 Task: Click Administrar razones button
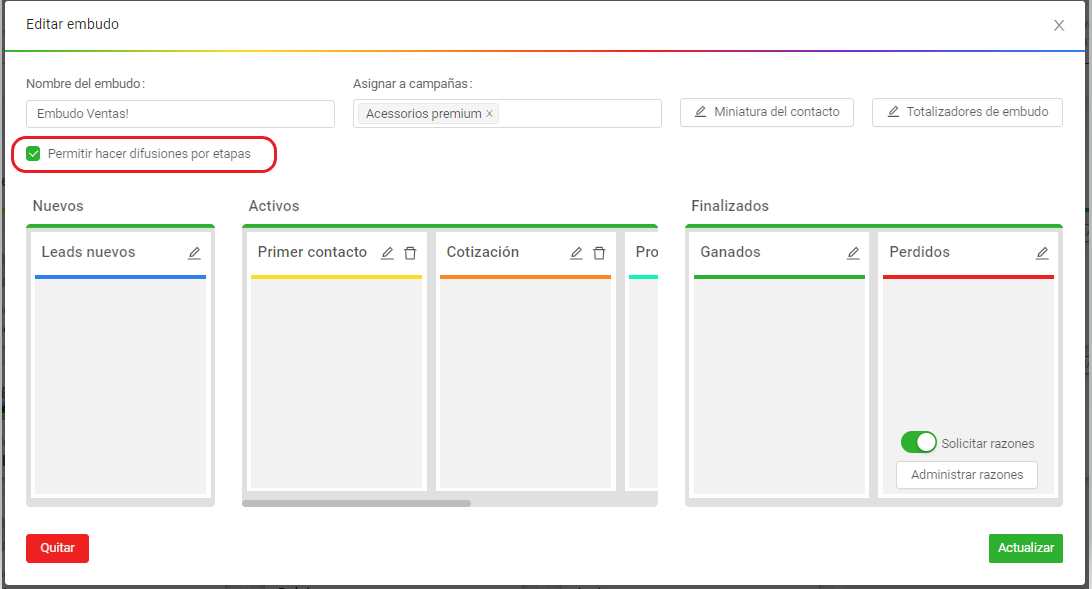coord(967,475)
